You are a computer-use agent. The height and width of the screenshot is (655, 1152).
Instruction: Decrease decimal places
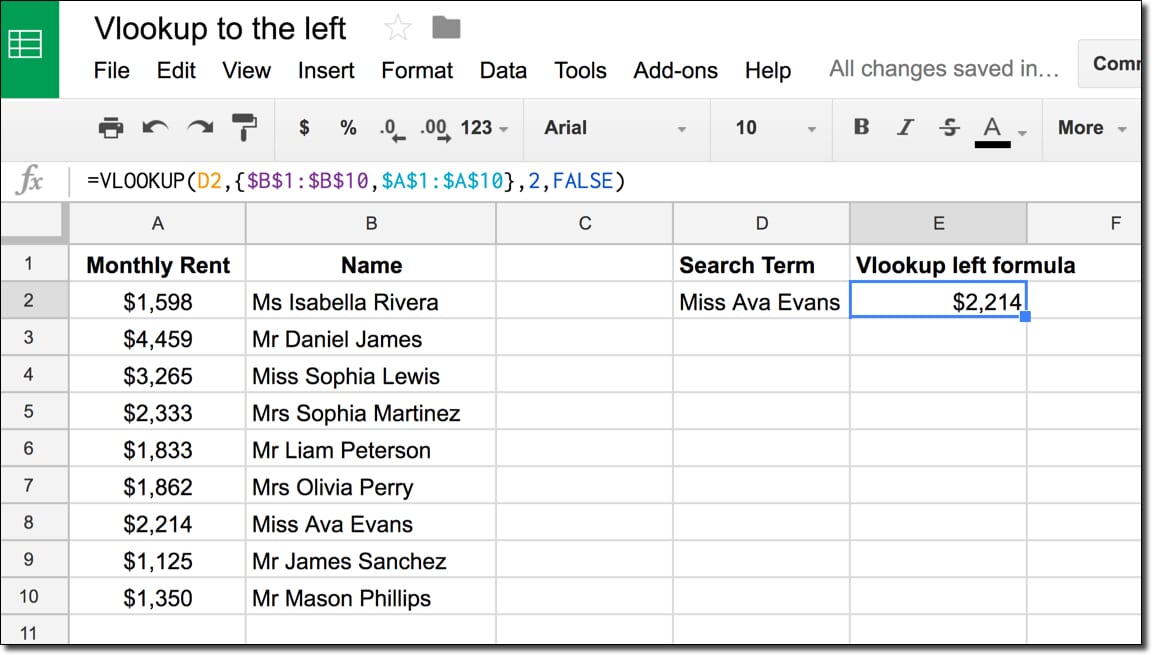coord(391,128)
